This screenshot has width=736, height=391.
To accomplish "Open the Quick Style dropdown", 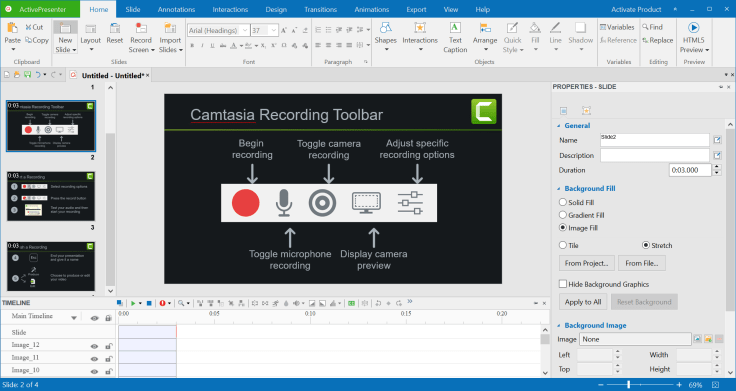I will point(513,37).
